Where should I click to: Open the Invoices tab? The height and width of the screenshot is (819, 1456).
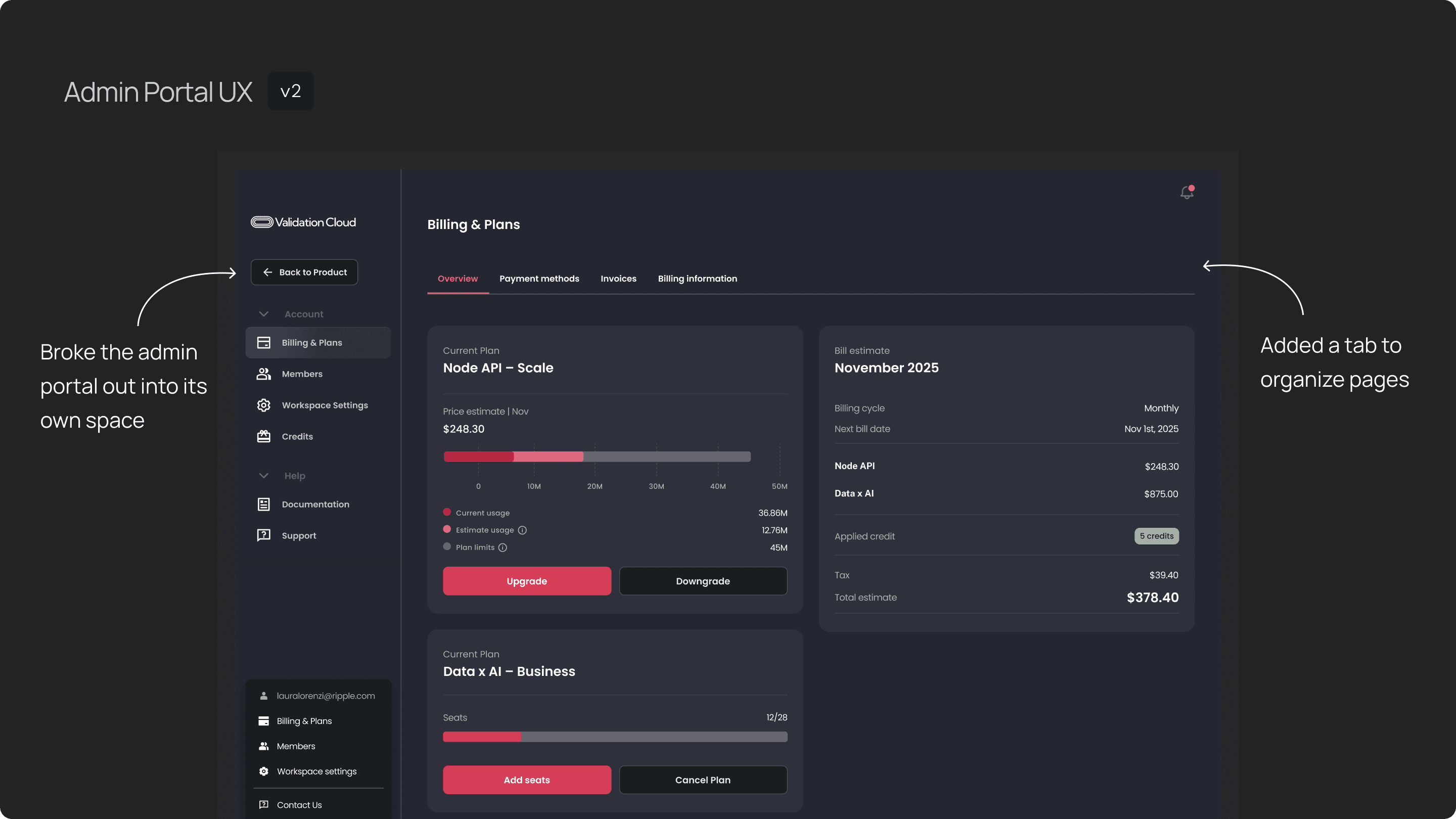(x=618, y=279)
